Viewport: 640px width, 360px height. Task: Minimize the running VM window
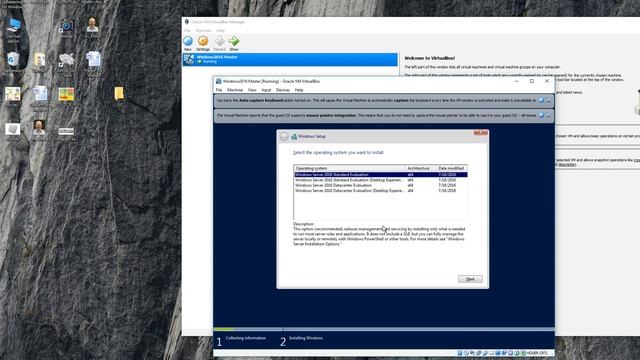(x=516, y=81)
